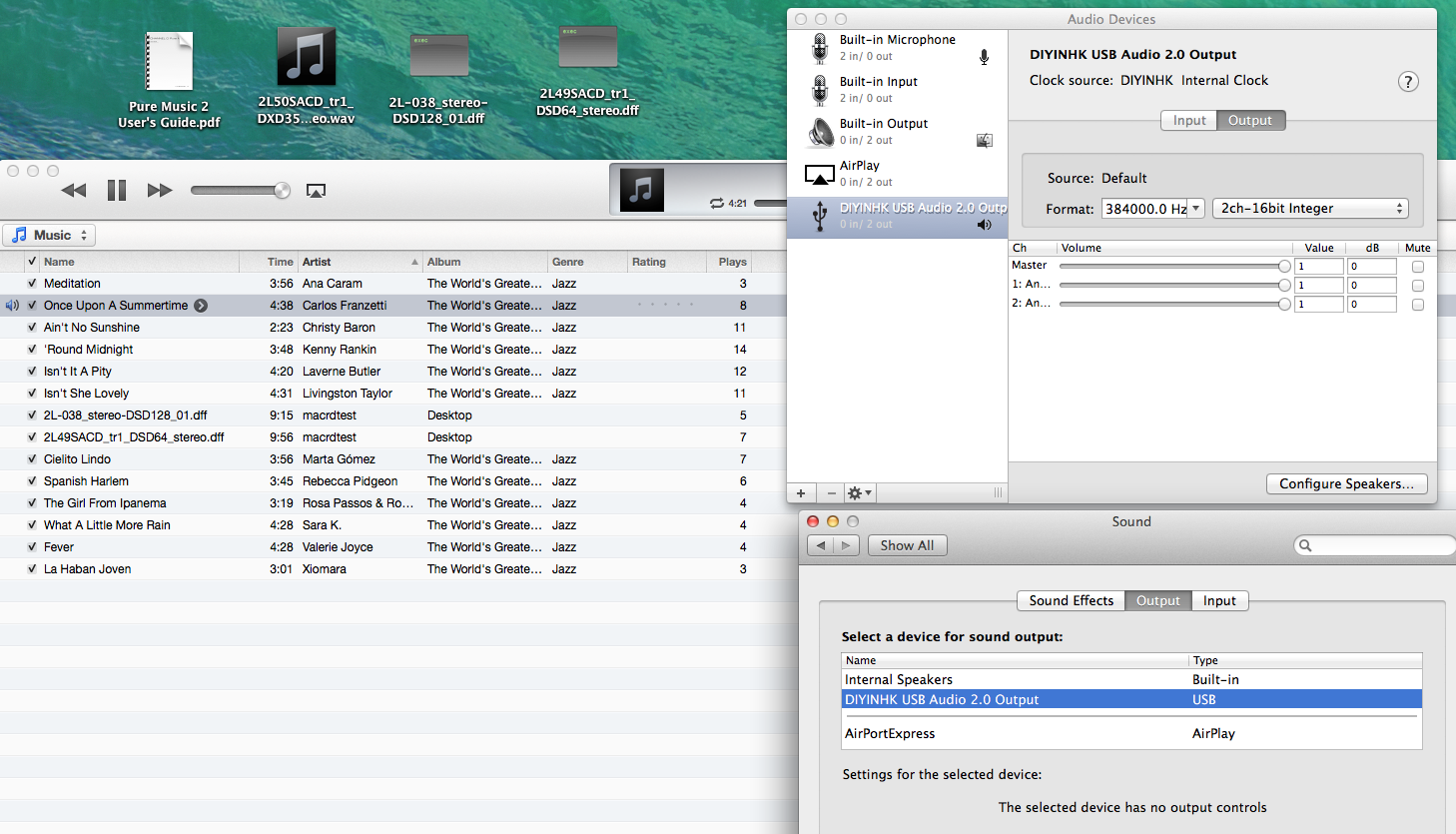Click the Master dB input field
Screen dimensions: 1456x834
click(1372, 267)
